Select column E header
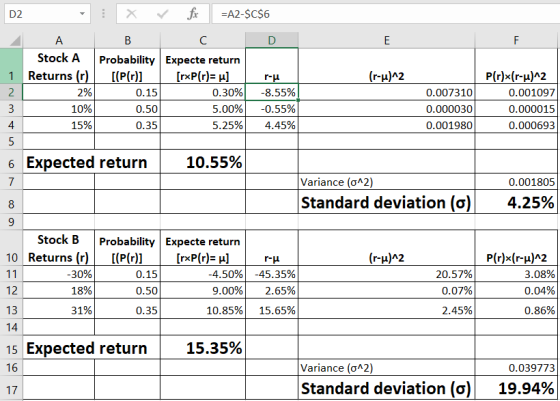This screenshot has width=560, height=401. (386, 40)
